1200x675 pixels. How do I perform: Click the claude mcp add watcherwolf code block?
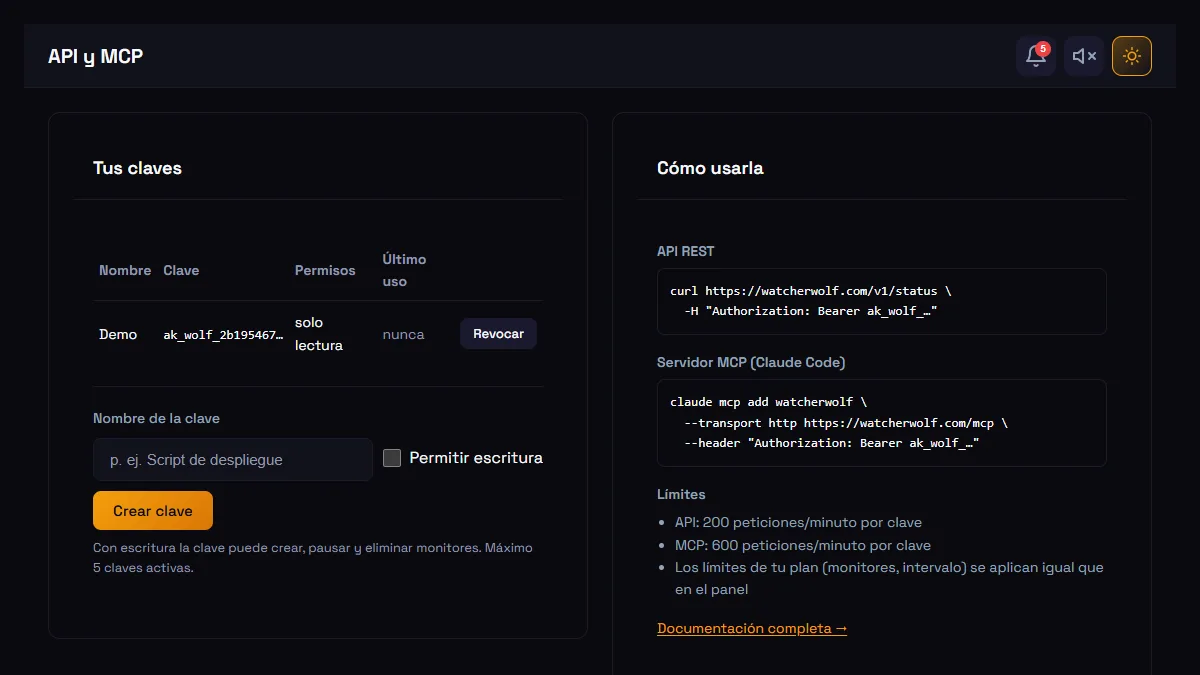pos(882,422)
